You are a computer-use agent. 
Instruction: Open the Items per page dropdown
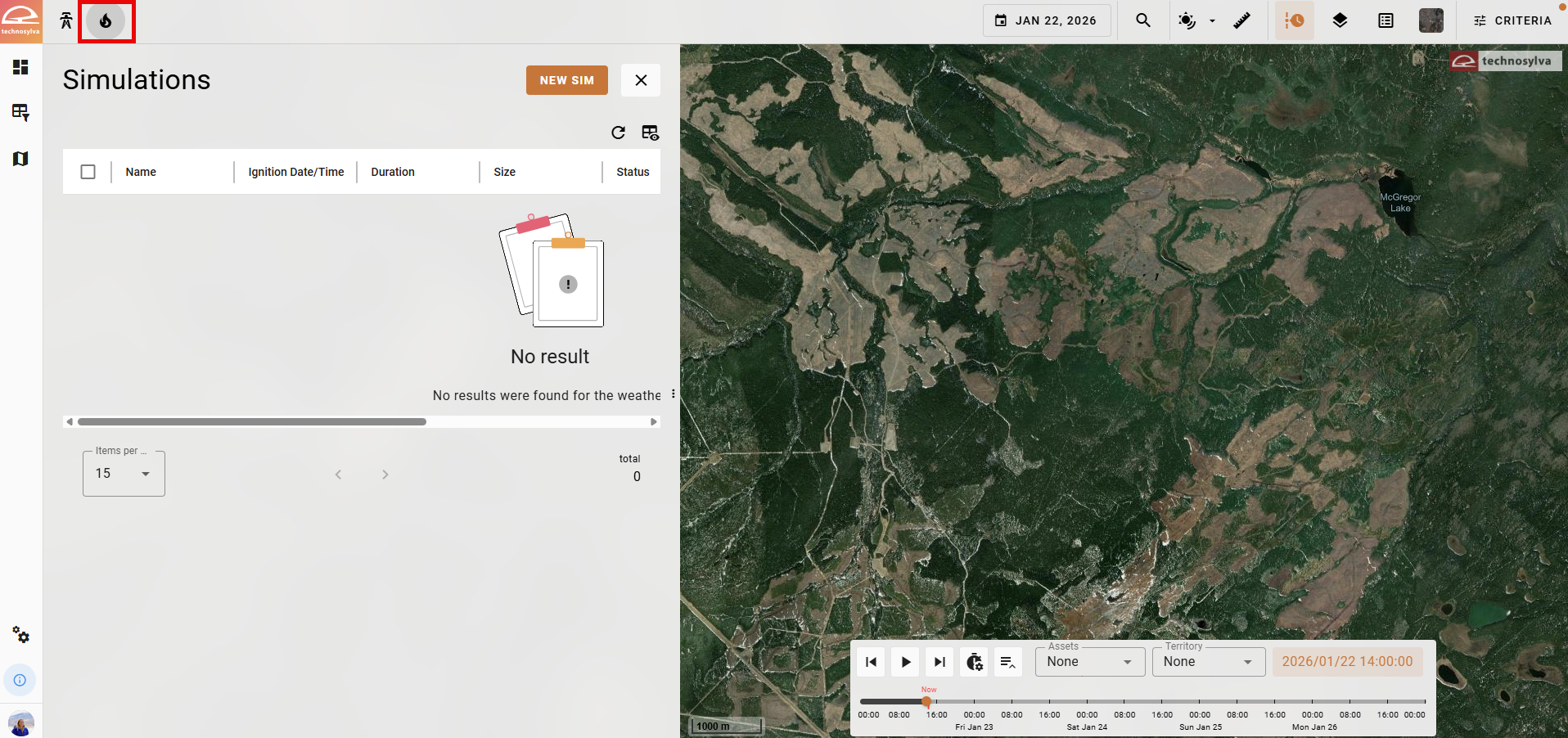point(124,474)
